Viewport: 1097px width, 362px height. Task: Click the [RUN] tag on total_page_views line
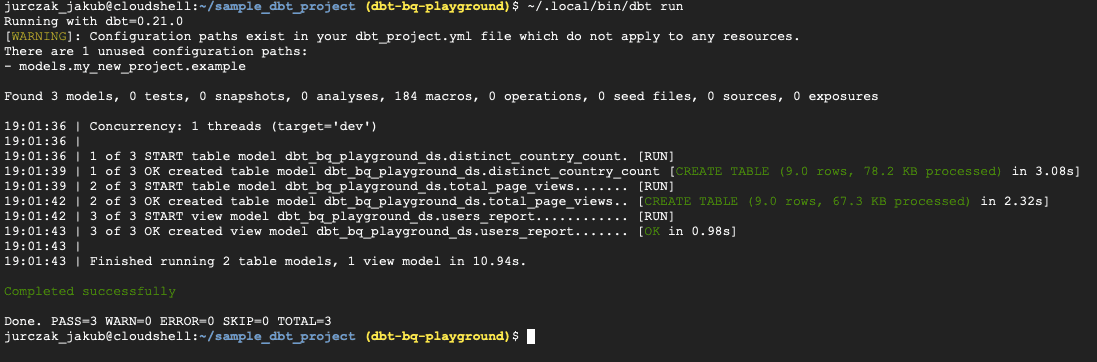click(x=656, y=186)
